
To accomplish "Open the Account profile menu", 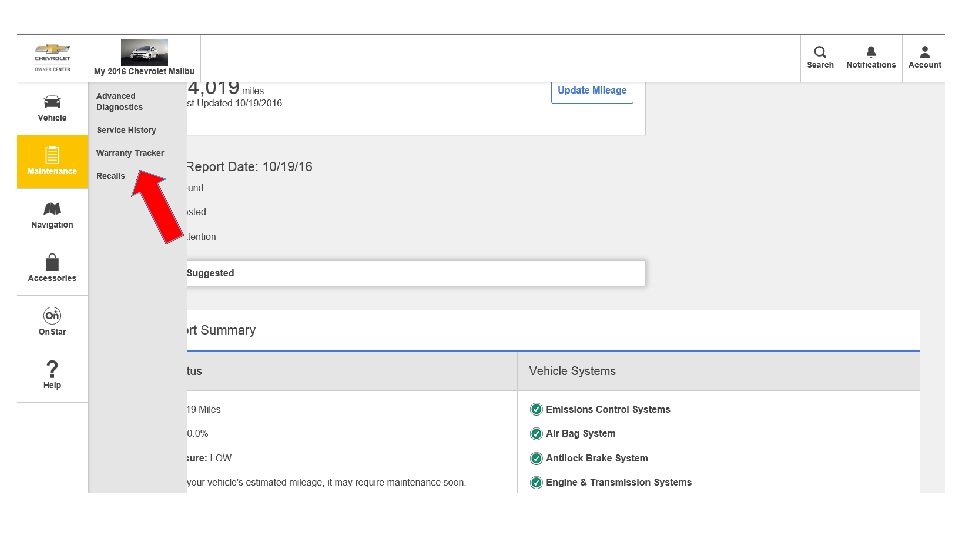I will click(x=925, y=57).
